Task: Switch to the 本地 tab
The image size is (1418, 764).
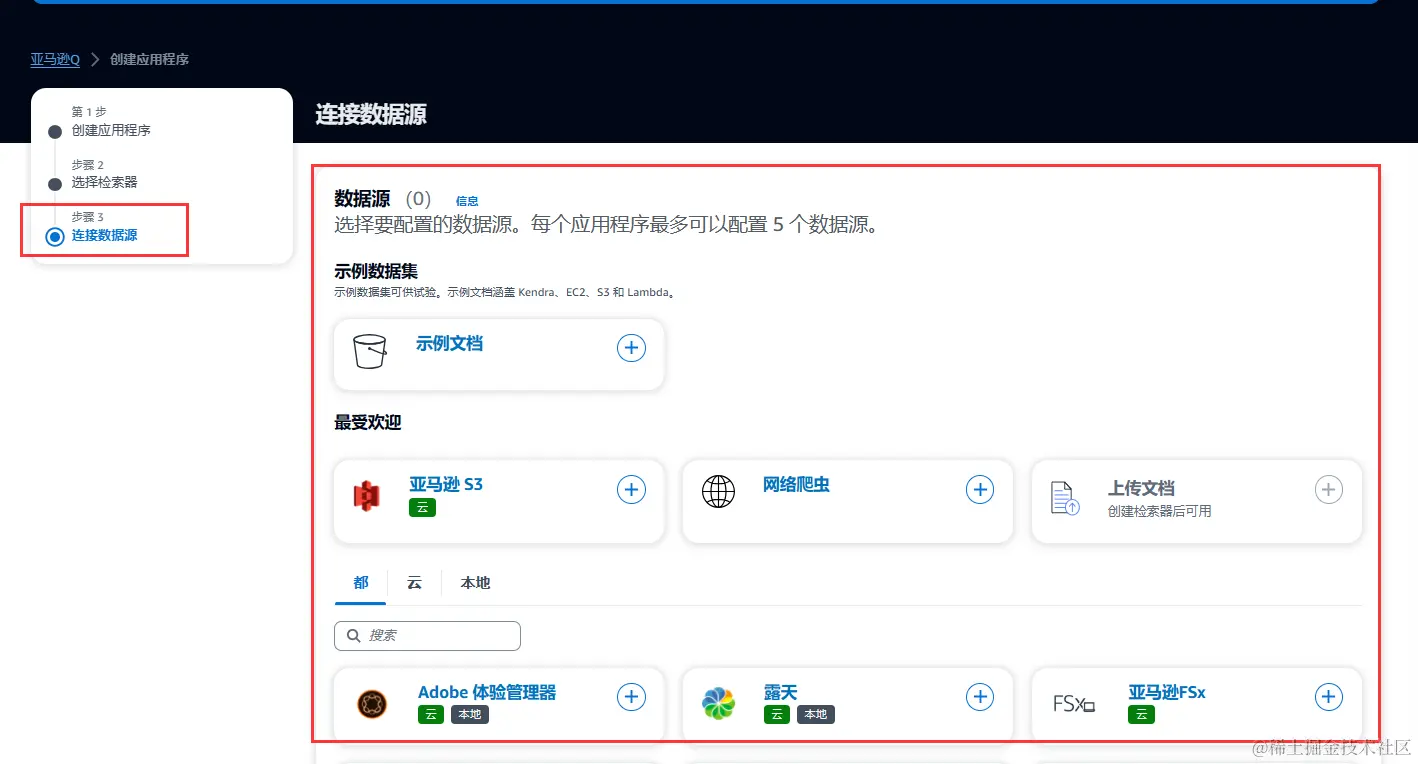Action: coord(475,583)
